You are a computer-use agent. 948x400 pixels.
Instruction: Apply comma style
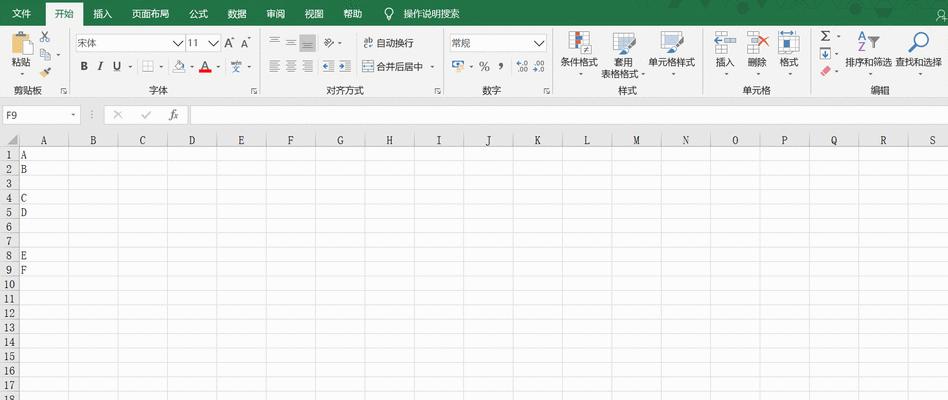click(501, 66)
